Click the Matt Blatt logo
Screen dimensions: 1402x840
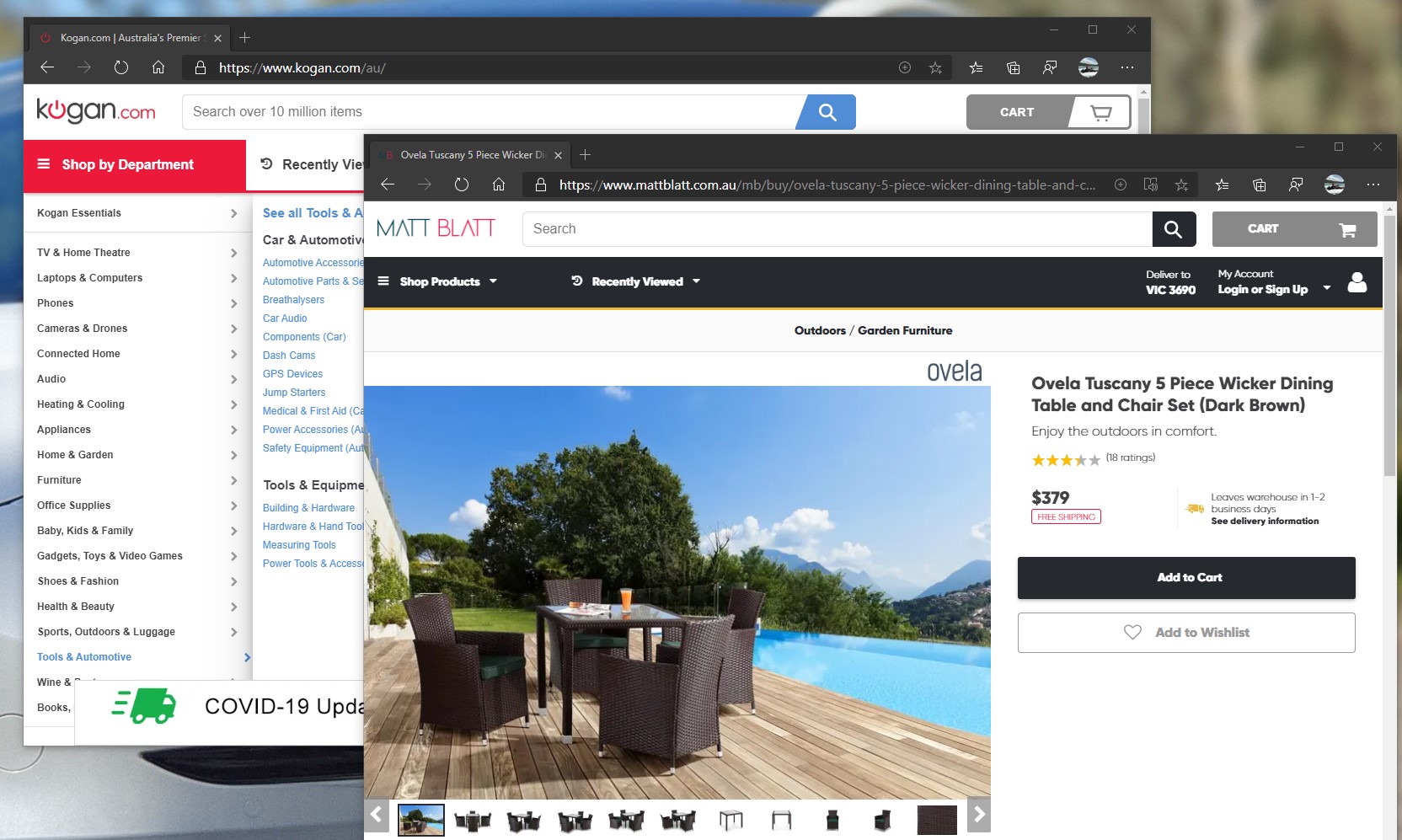pyautogui.click(x=436, y=228)
